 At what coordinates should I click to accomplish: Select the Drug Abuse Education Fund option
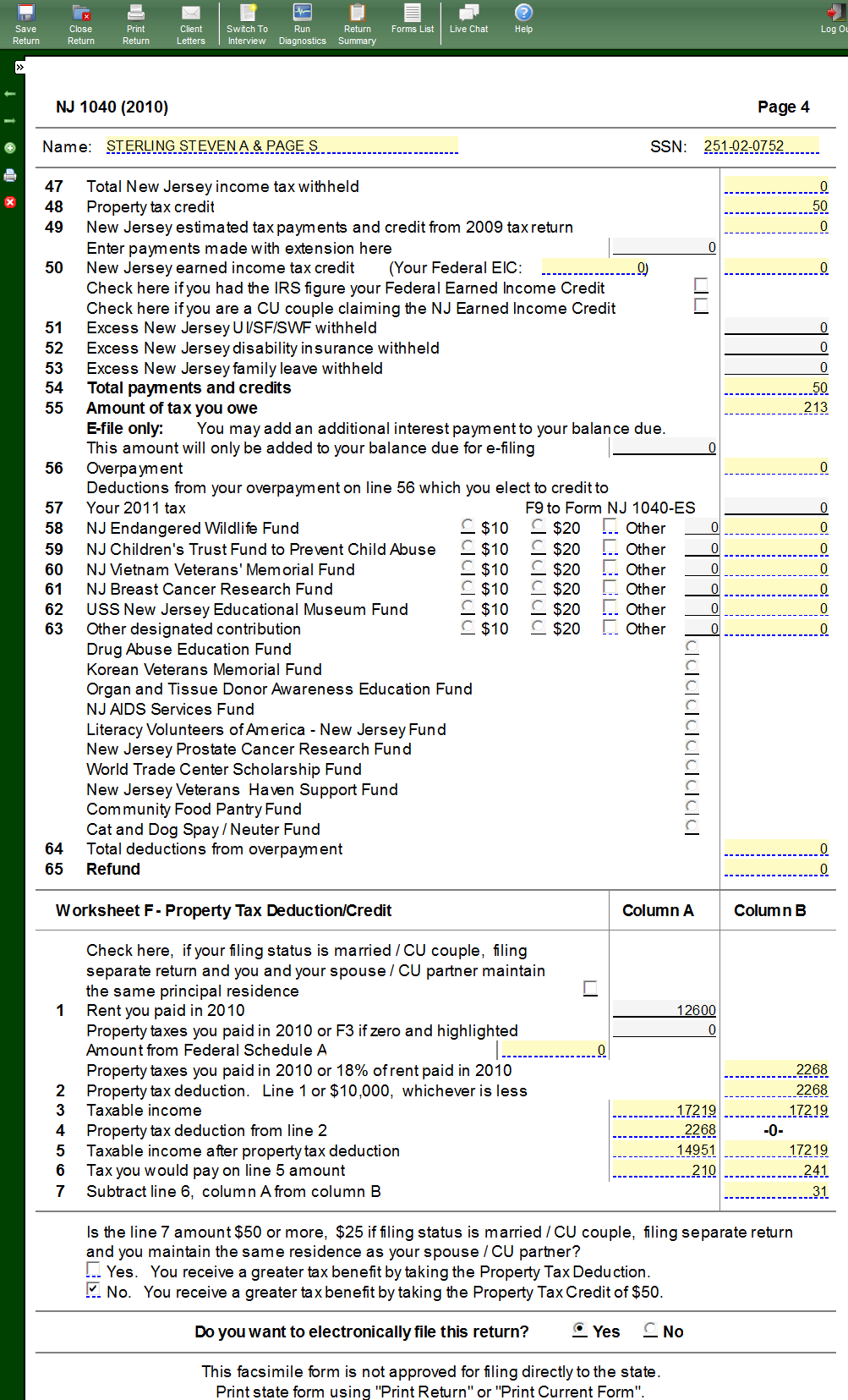point(692,648)
